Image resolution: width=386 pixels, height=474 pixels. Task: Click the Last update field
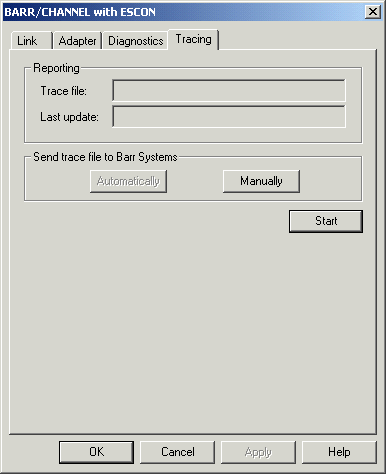tap(229, 116)
